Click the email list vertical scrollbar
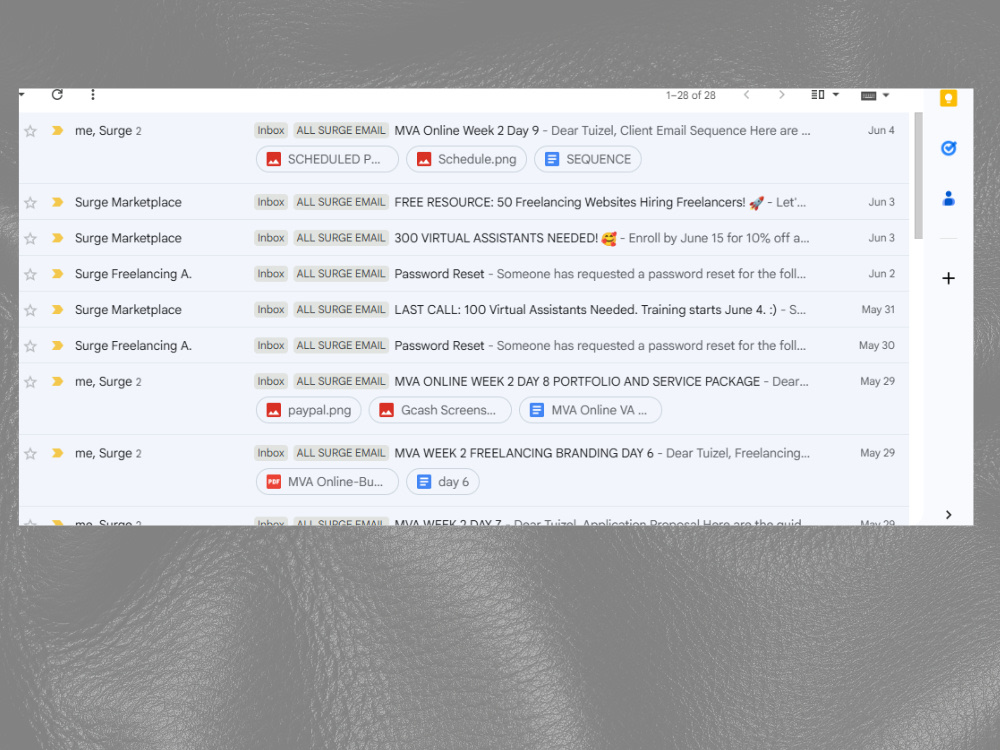1000x750 pixels. pyautogui.click(x=918, y=175)
